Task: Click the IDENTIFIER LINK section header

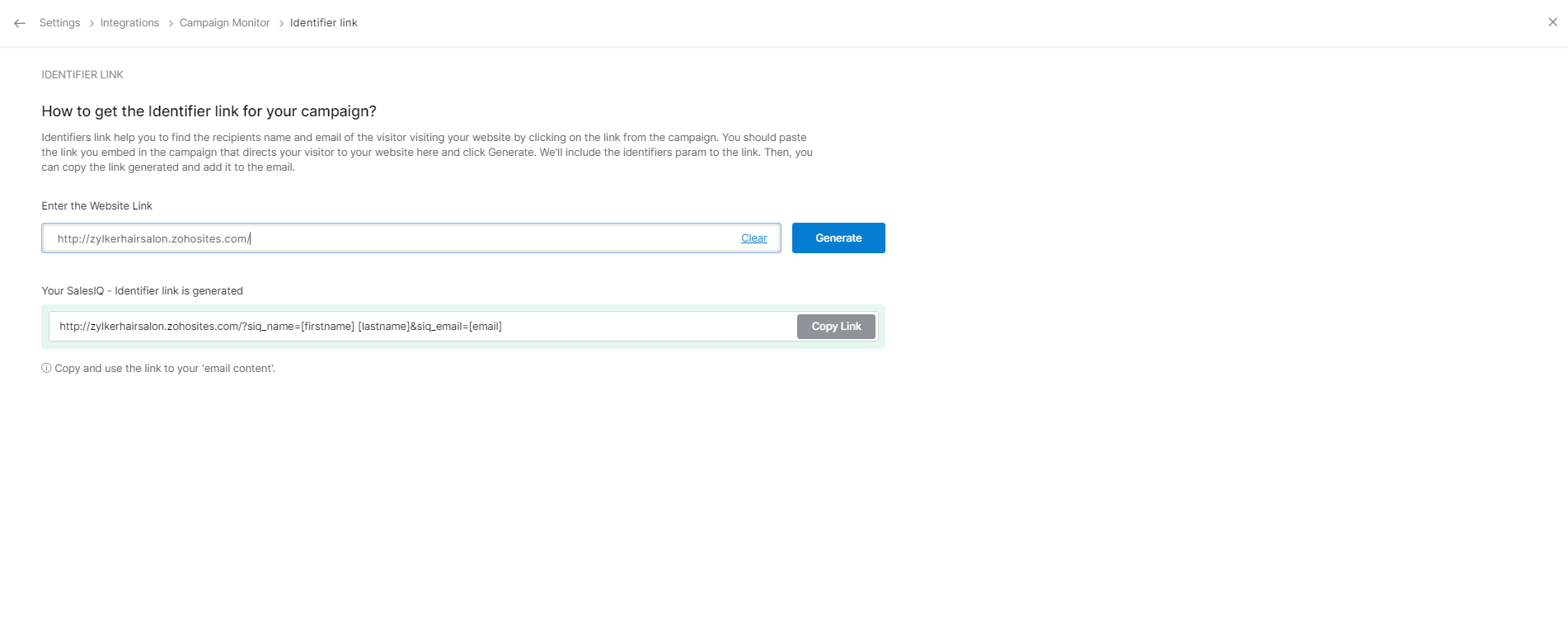Action: (x=82, y=75)
